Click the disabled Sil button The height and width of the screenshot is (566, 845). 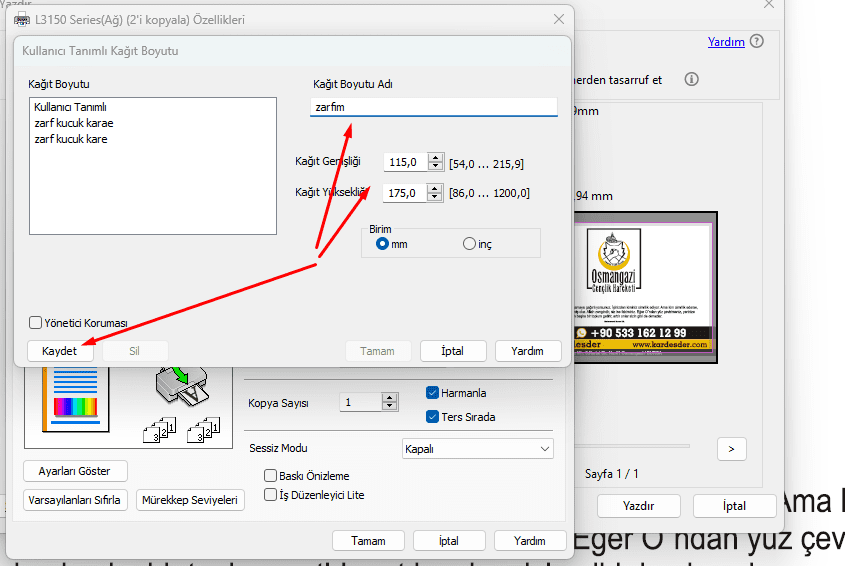pyautogui.click(x=135, y=351)
